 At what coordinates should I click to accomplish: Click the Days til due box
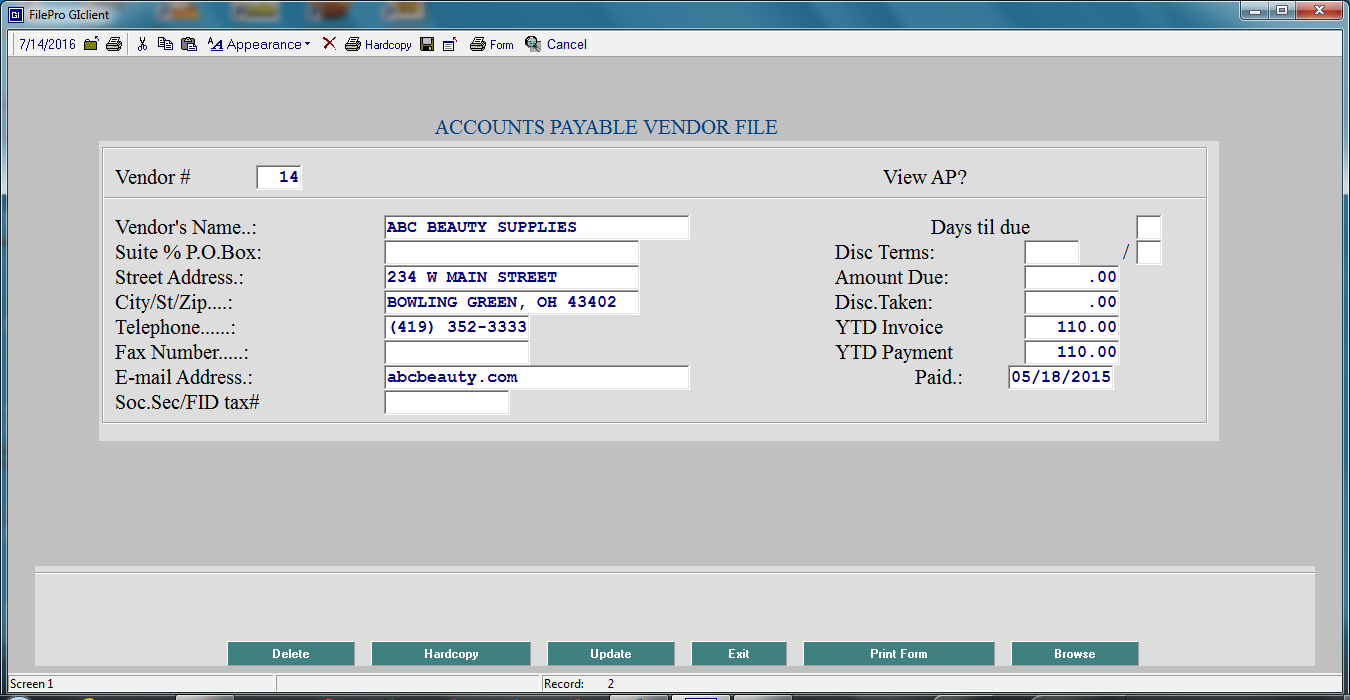click(1148, 227)
